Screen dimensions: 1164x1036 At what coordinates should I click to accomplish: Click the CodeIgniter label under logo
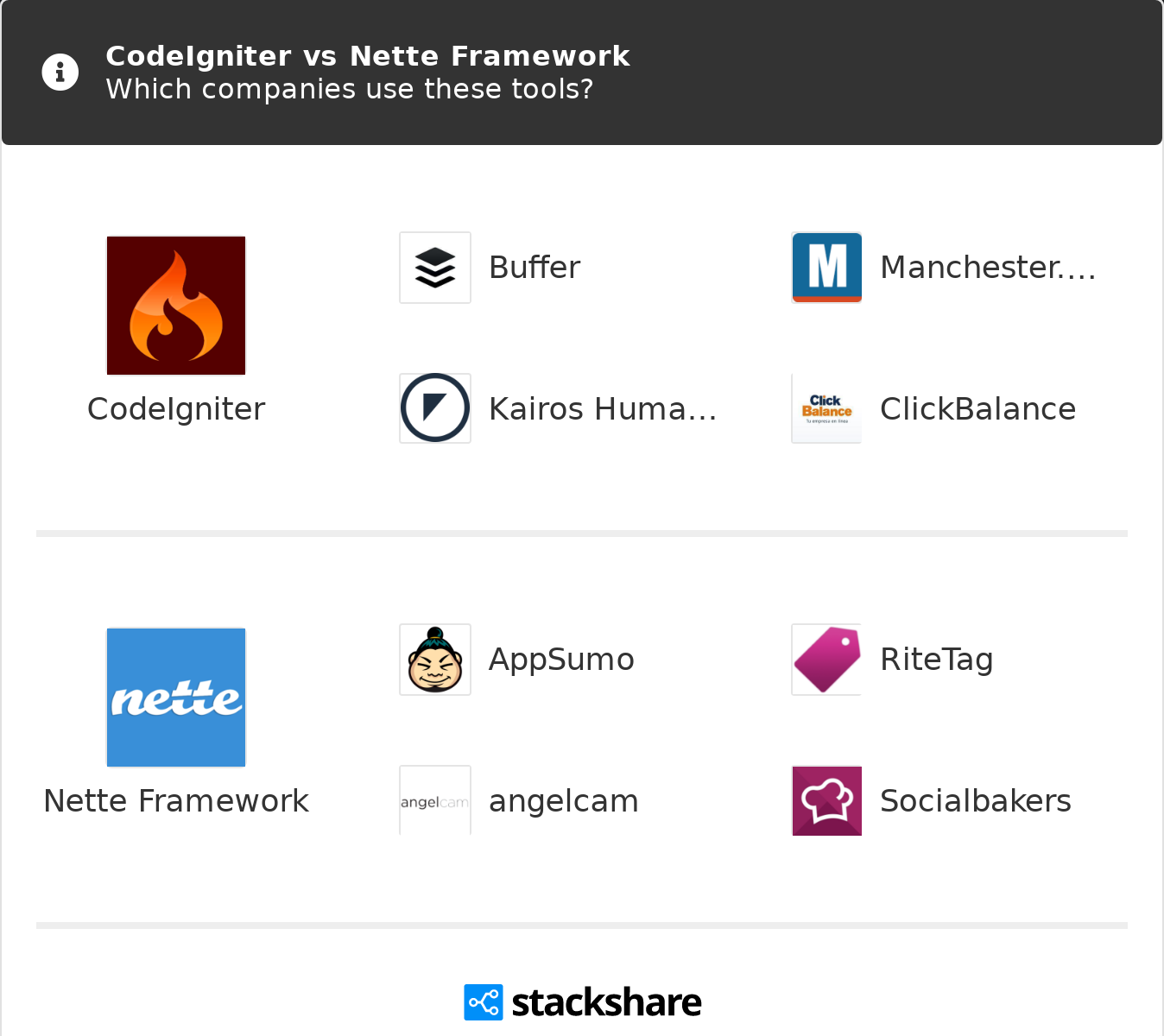click(176, 409)
